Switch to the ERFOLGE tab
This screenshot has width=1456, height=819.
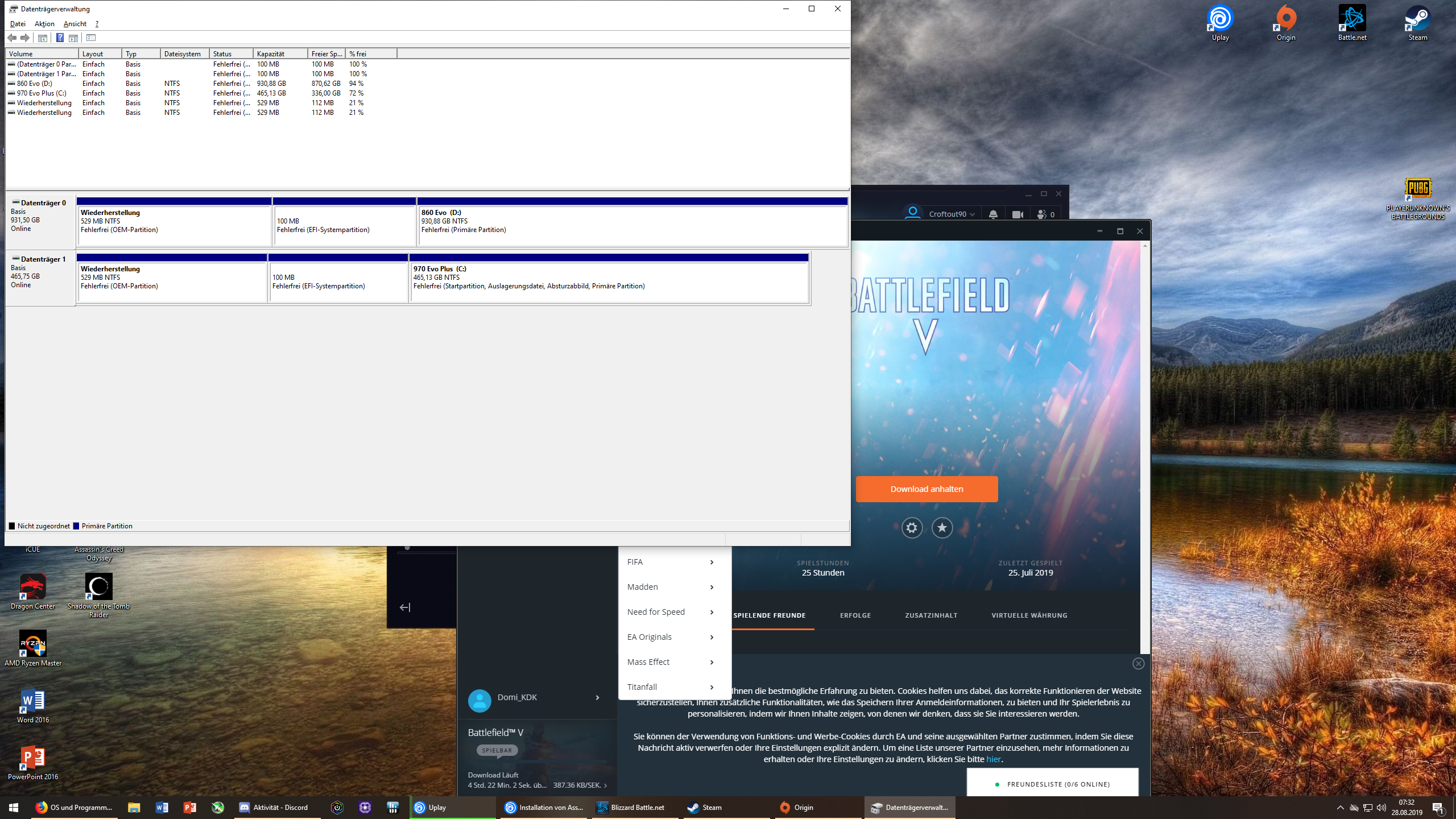(x=855, y=615)
